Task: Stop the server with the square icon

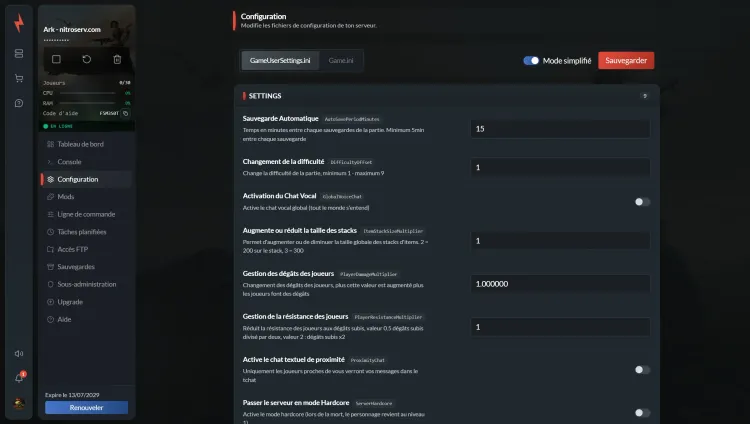Action: click(x=56, y=59)
